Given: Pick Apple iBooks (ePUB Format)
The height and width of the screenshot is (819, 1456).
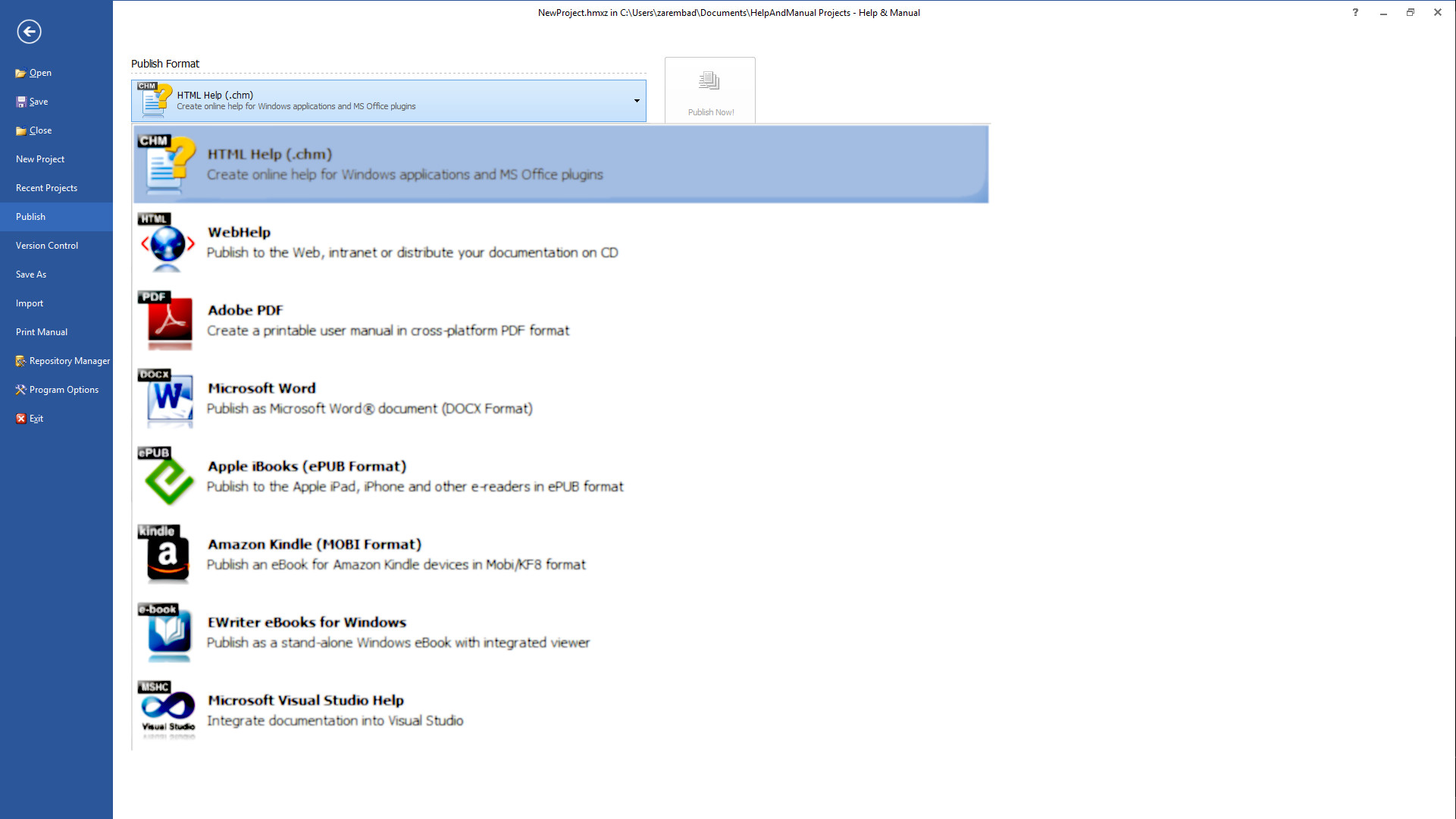Looking at the screenshot, I should pos(307,466).
